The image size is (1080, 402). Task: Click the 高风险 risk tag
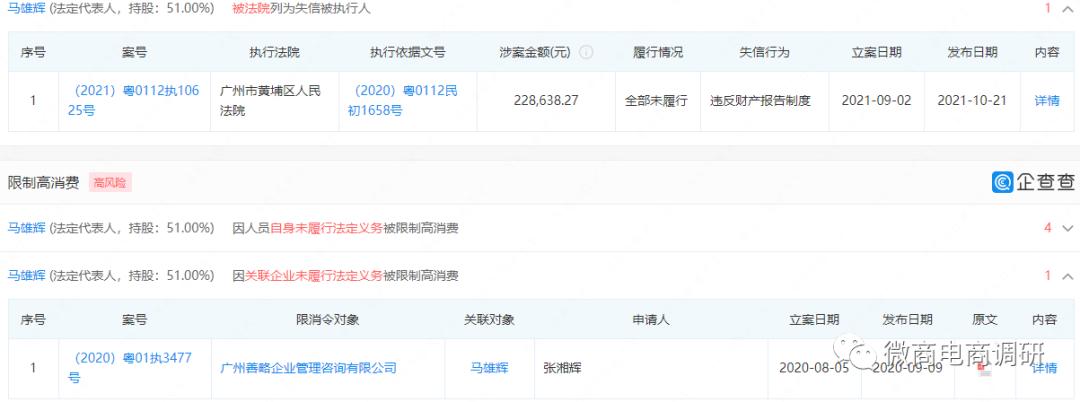coord(111,183)
